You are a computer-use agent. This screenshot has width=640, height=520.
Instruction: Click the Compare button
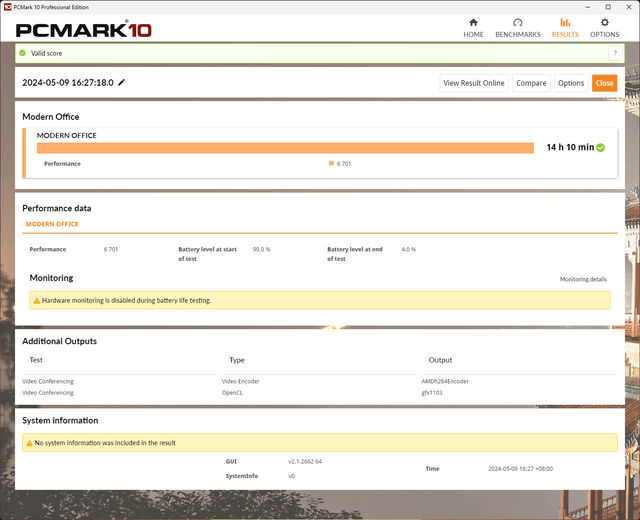point(531,83)
